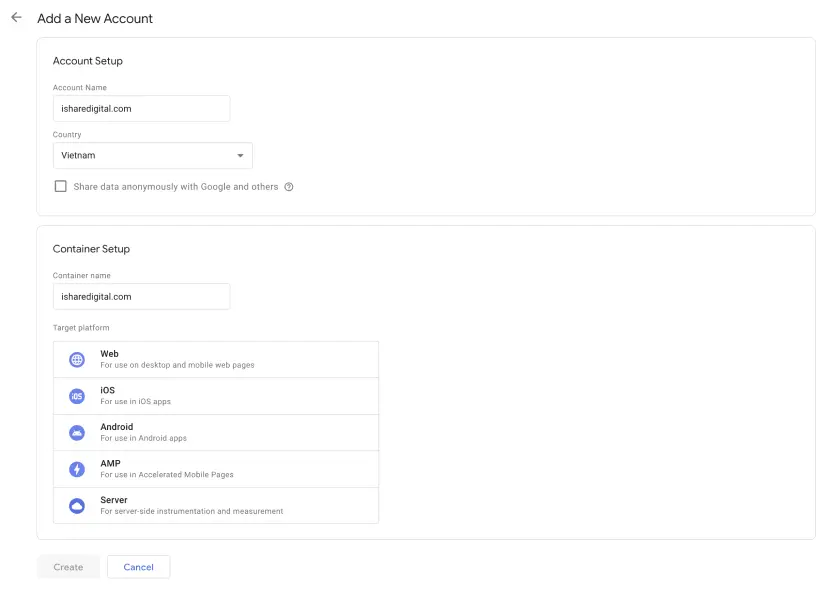Viewport: 826px width, 591px height.
Task: Click 'For use in Accelerated Mobile Pages' text
Action: 167,475
